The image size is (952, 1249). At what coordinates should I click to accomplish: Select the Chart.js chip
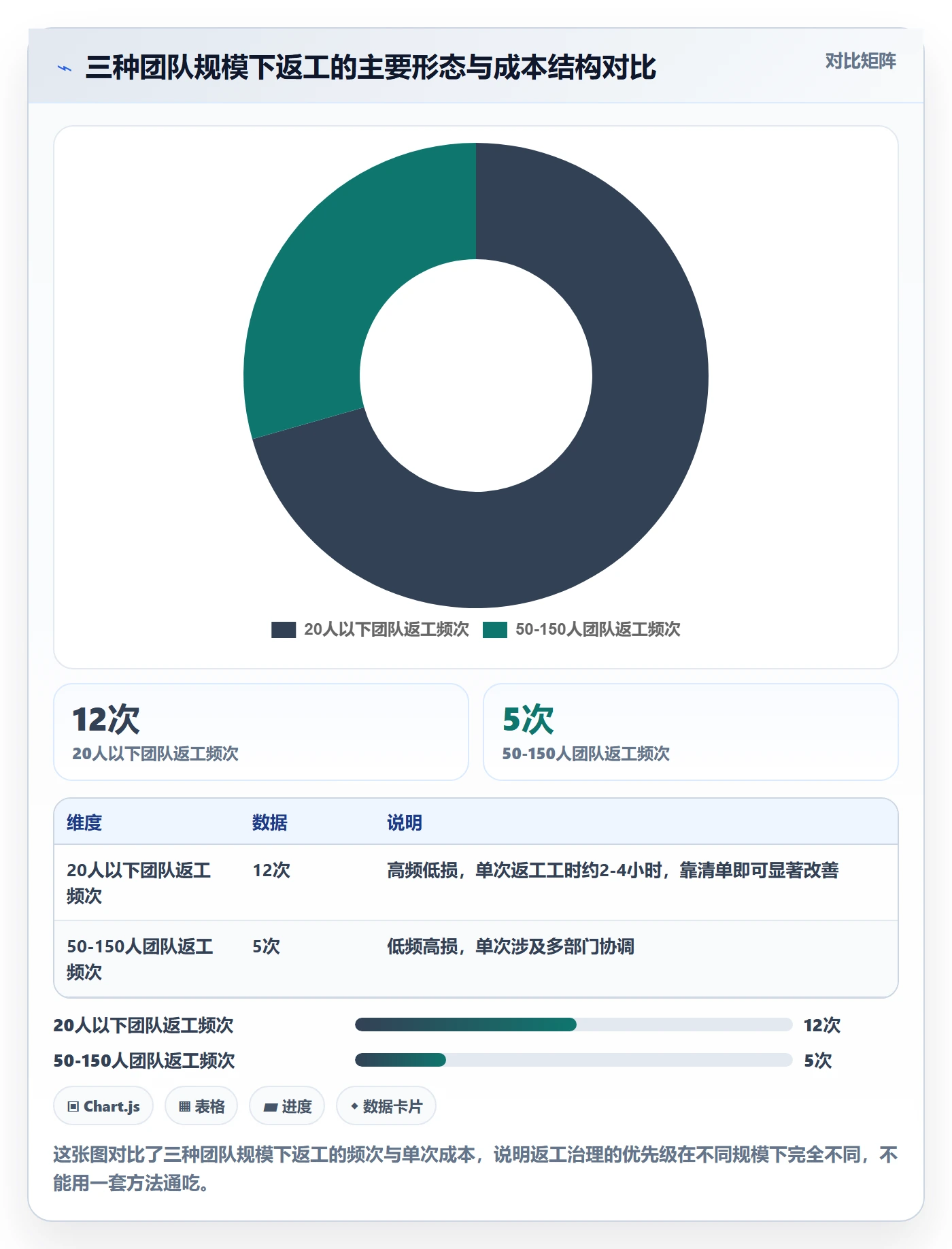tap(103, 1106)
